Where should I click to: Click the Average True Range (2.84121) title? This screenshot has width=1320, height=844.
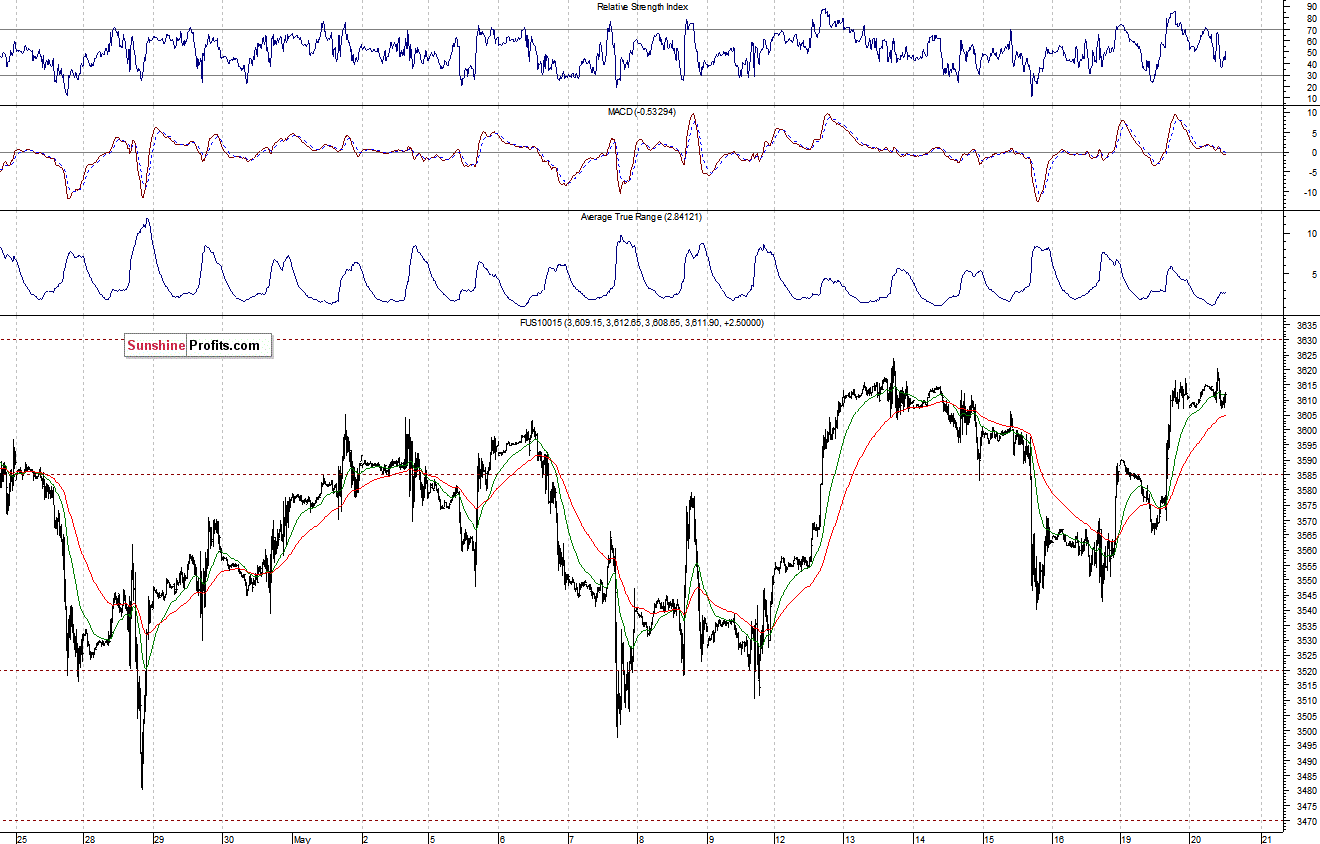pos(642,217)
